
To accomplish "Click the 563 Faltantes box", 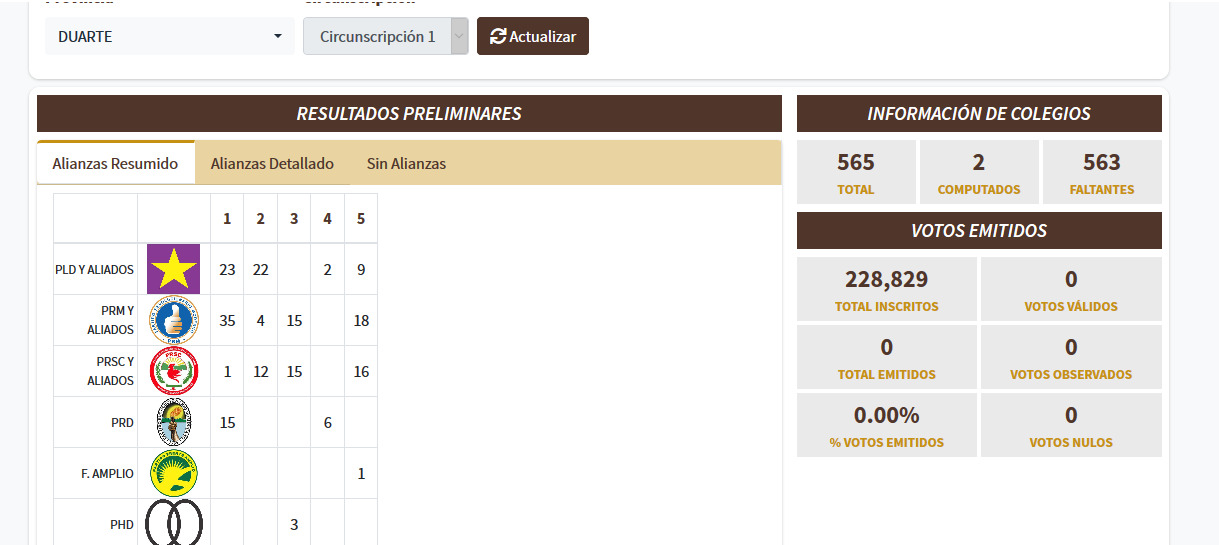I will (1101, 172).
